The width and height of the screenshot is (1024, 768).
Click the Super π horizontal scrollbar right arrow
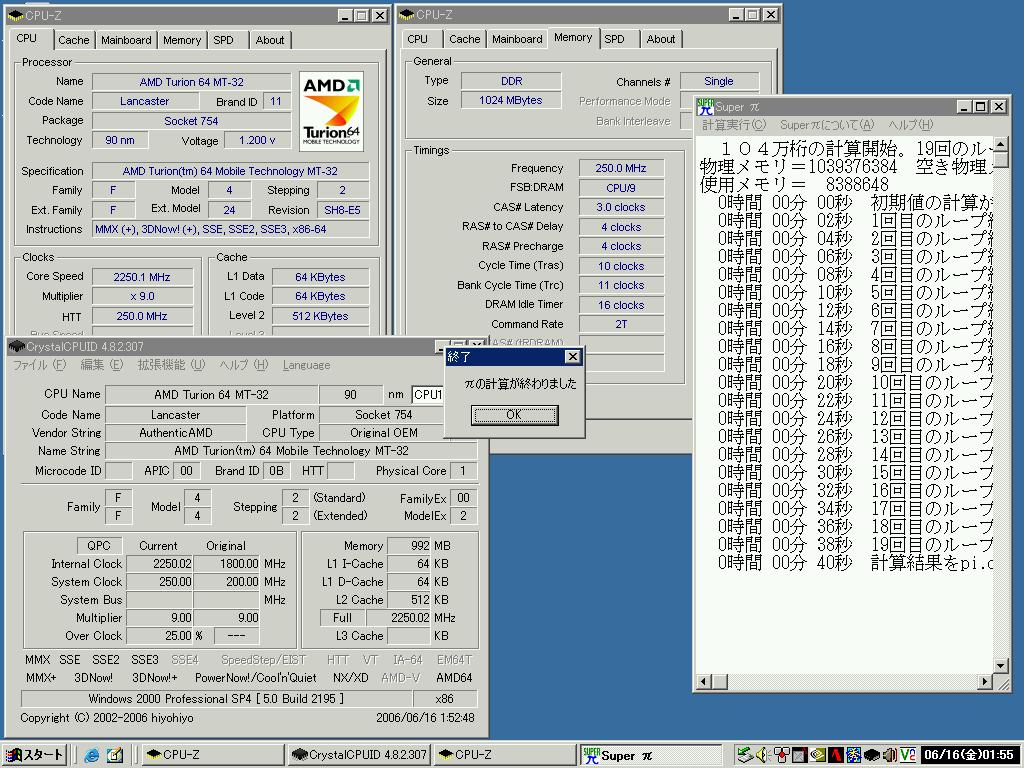(985, 682)
